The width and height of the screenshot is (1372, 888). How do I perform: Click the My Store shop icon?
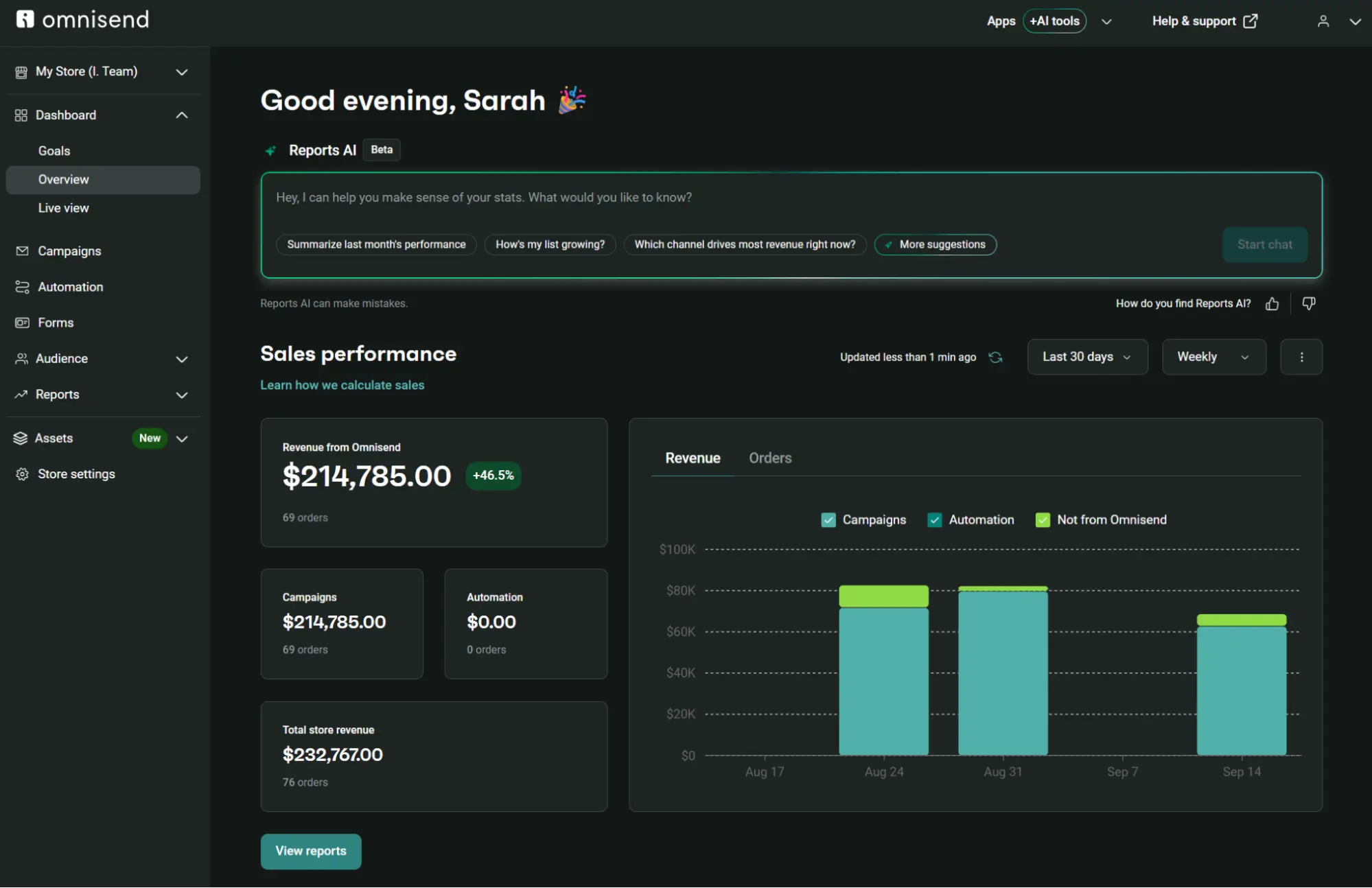click(21, 72)
